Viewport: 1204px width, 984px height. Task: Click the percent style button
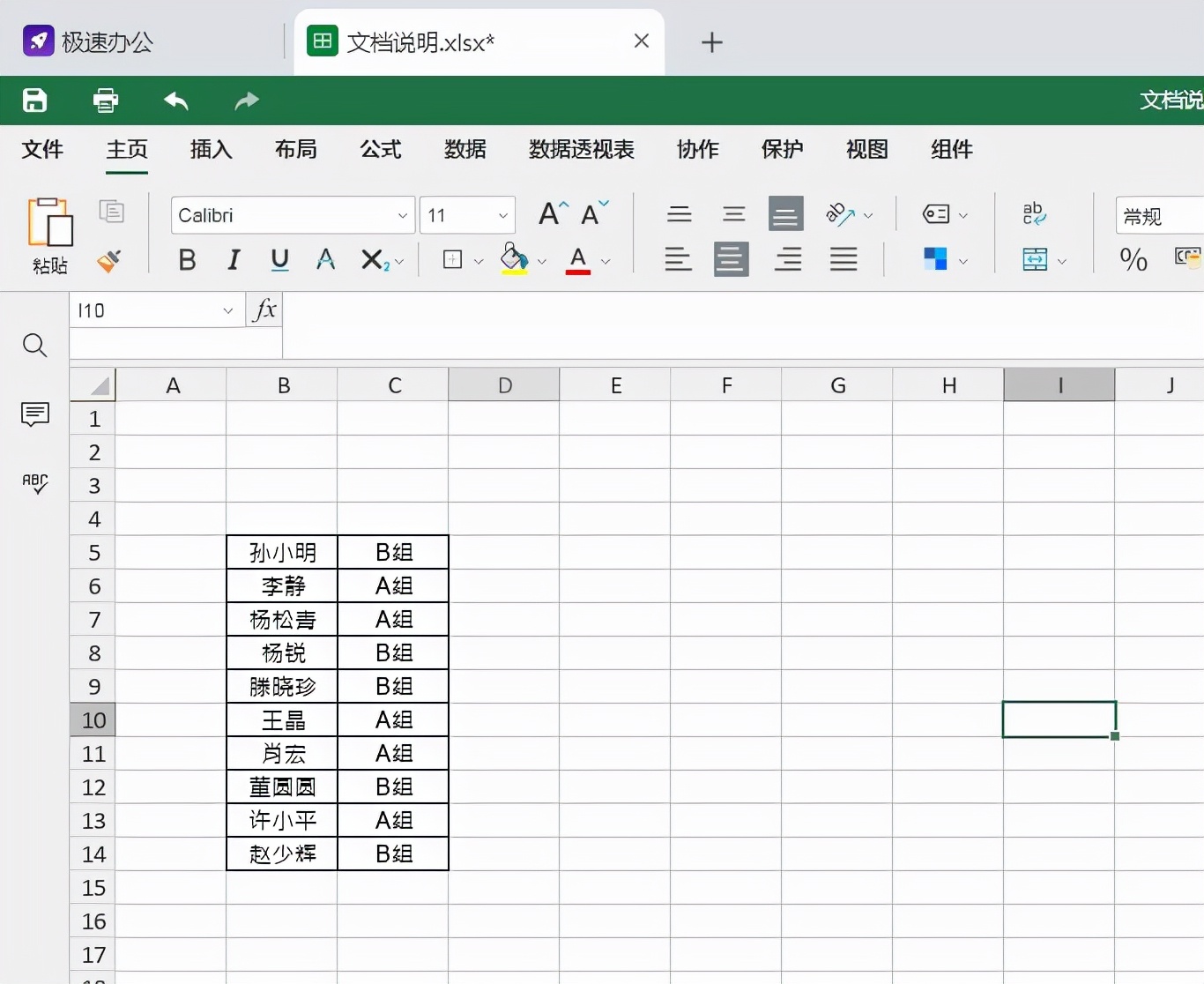[x=1133, y=259]
